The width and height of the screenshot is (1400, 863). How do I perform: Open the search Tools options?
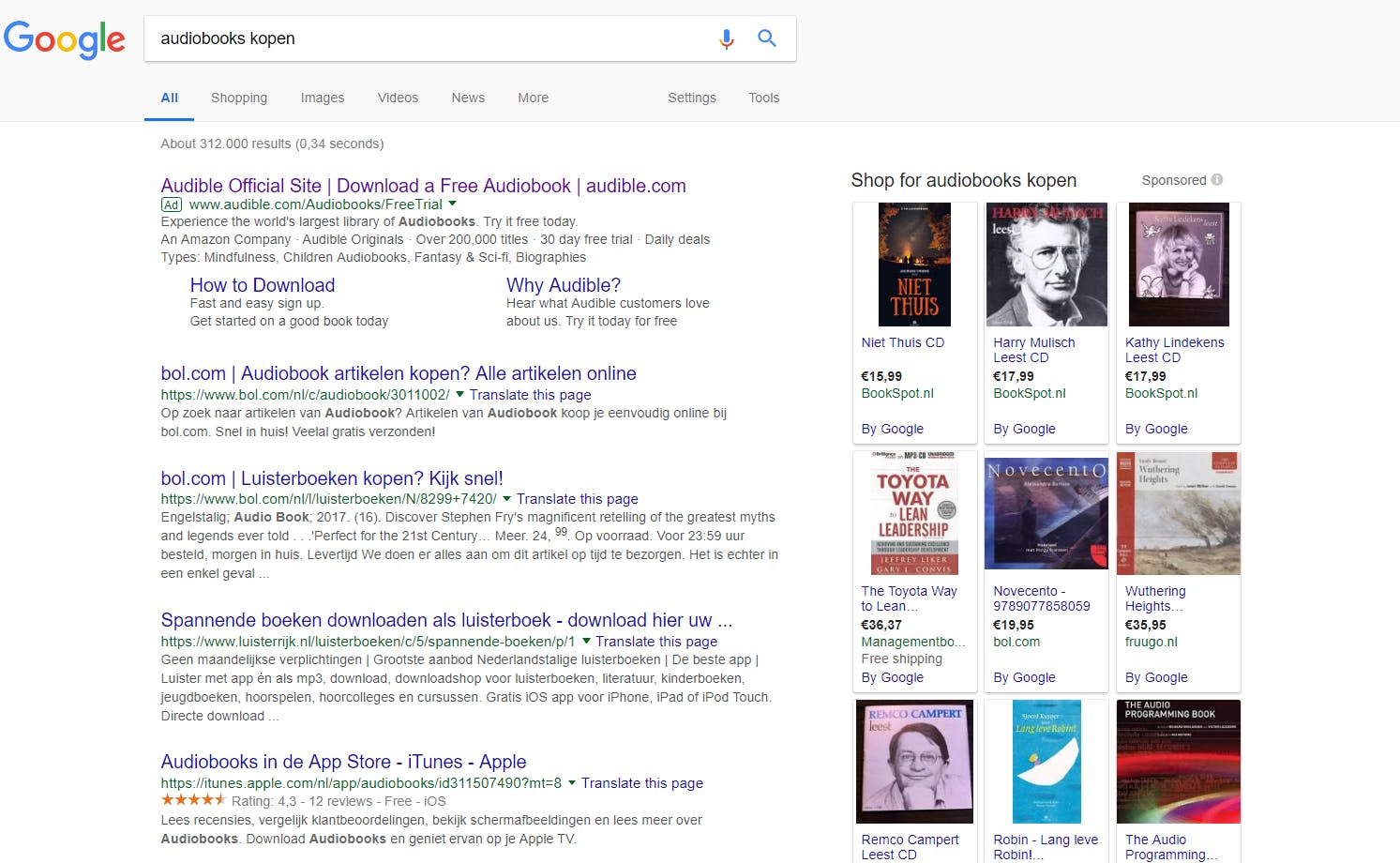[x=764, y=98]
